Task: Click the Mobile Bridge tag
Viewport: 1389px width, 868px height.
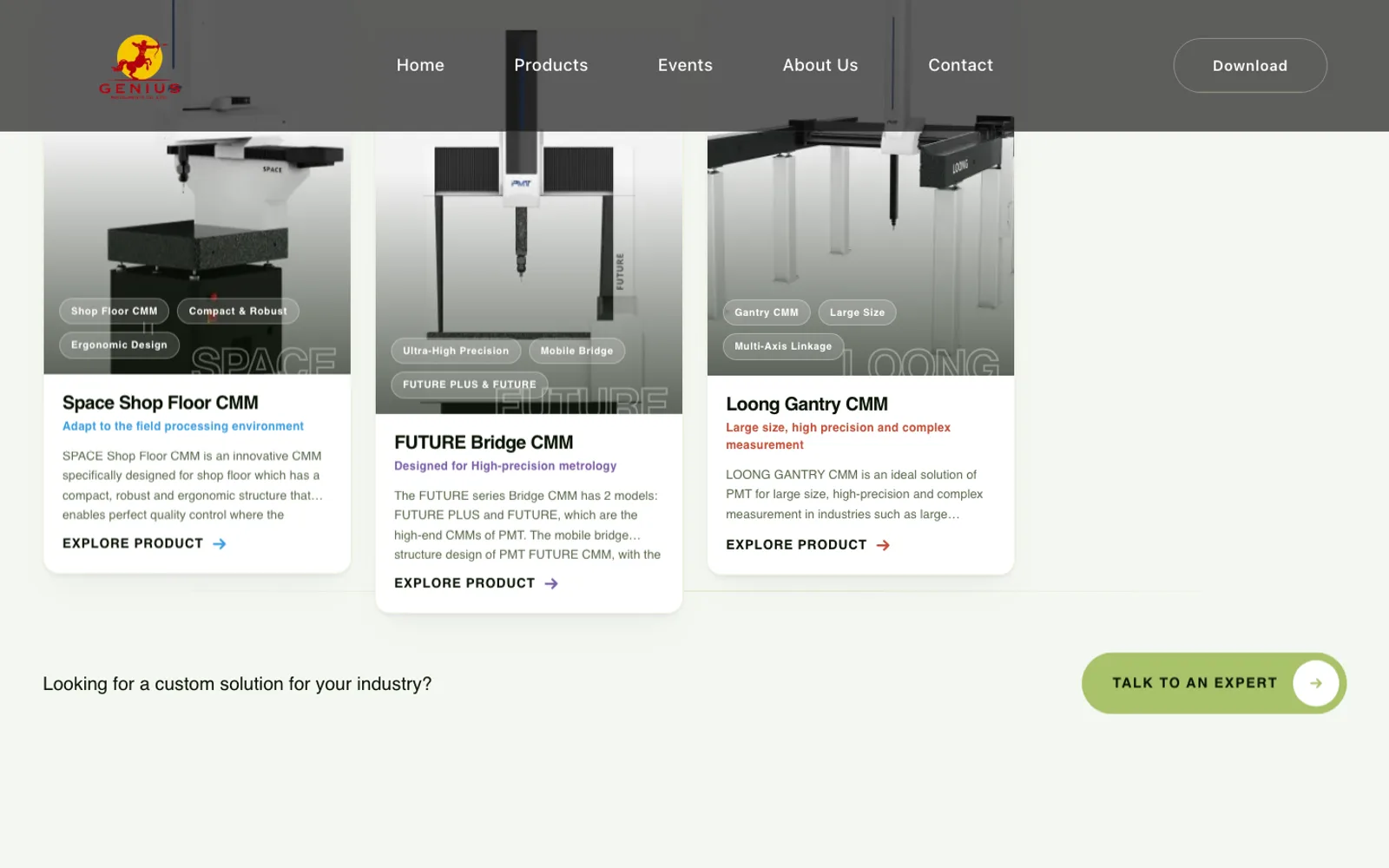Action: point(576,351)
